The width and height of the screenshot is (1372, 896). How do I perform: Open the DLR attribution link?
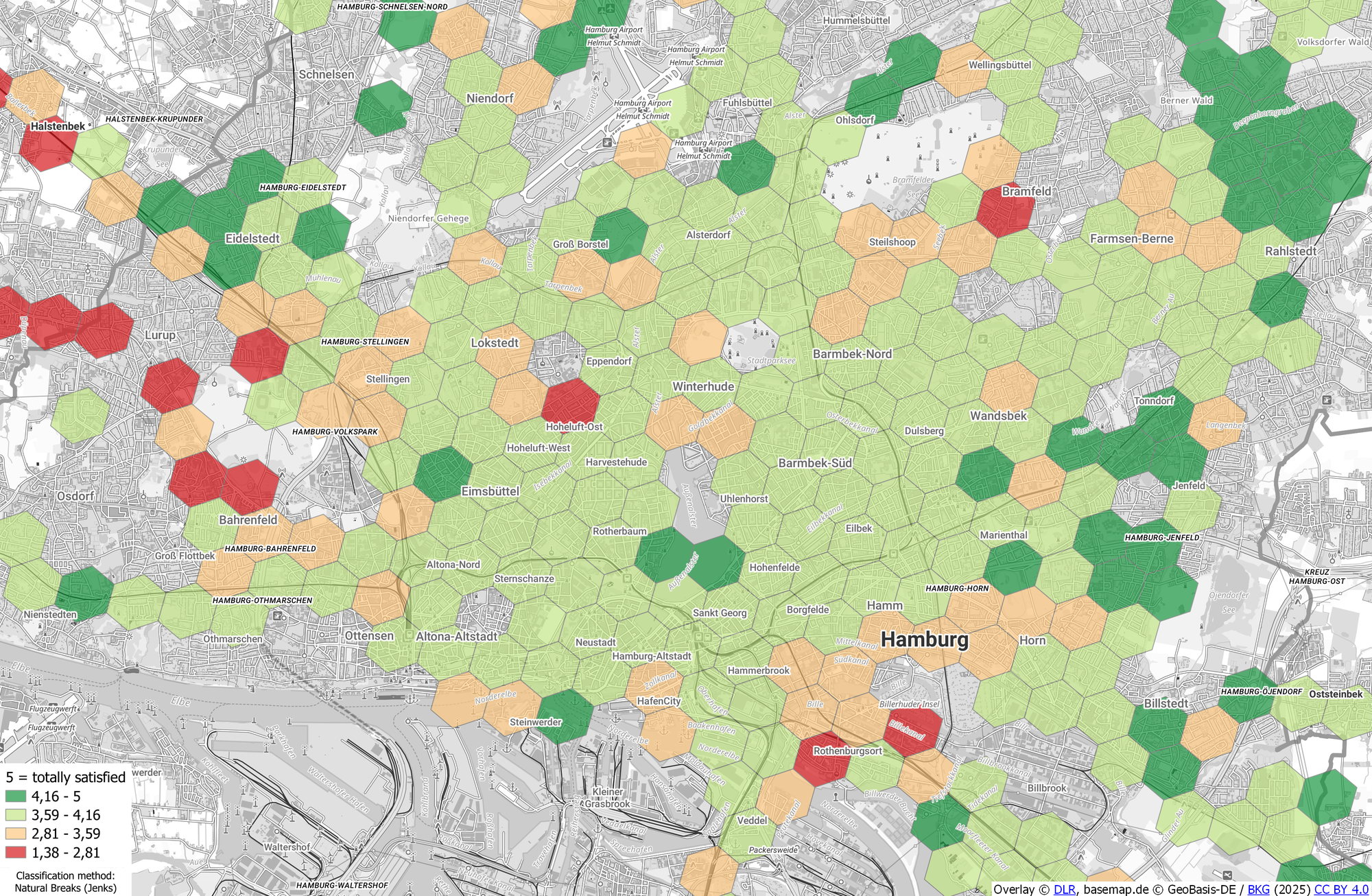[1064, 889]
